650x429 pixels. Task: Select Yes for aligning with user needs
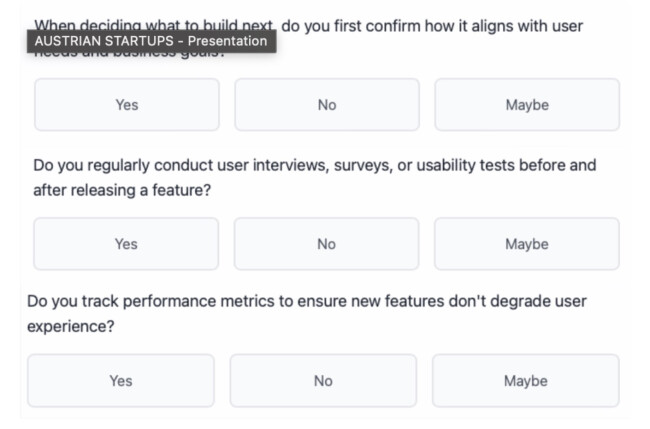coord(126,105)
